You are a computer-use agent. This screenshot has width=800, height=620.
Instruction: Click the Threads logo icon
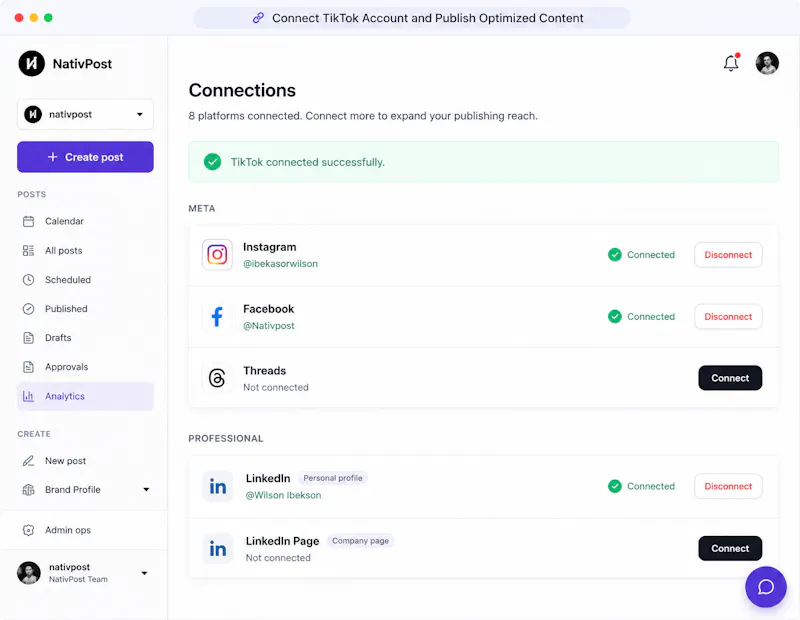click(x=217, y=378)
